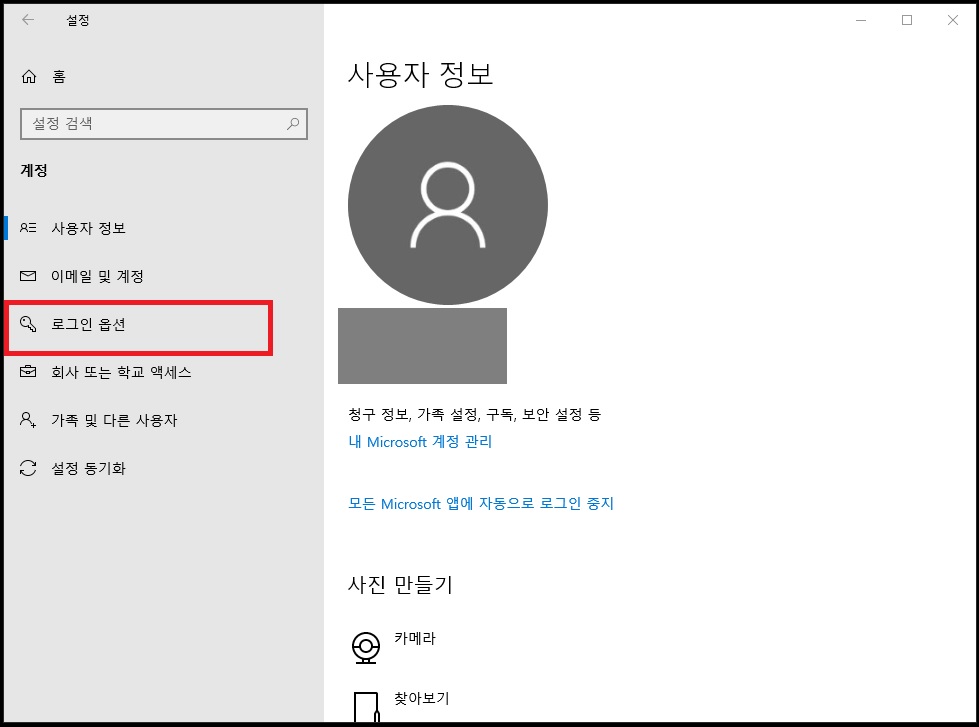979x727 pixels.
Task: Click the Home house icon
Action: (x=29, y=76)
